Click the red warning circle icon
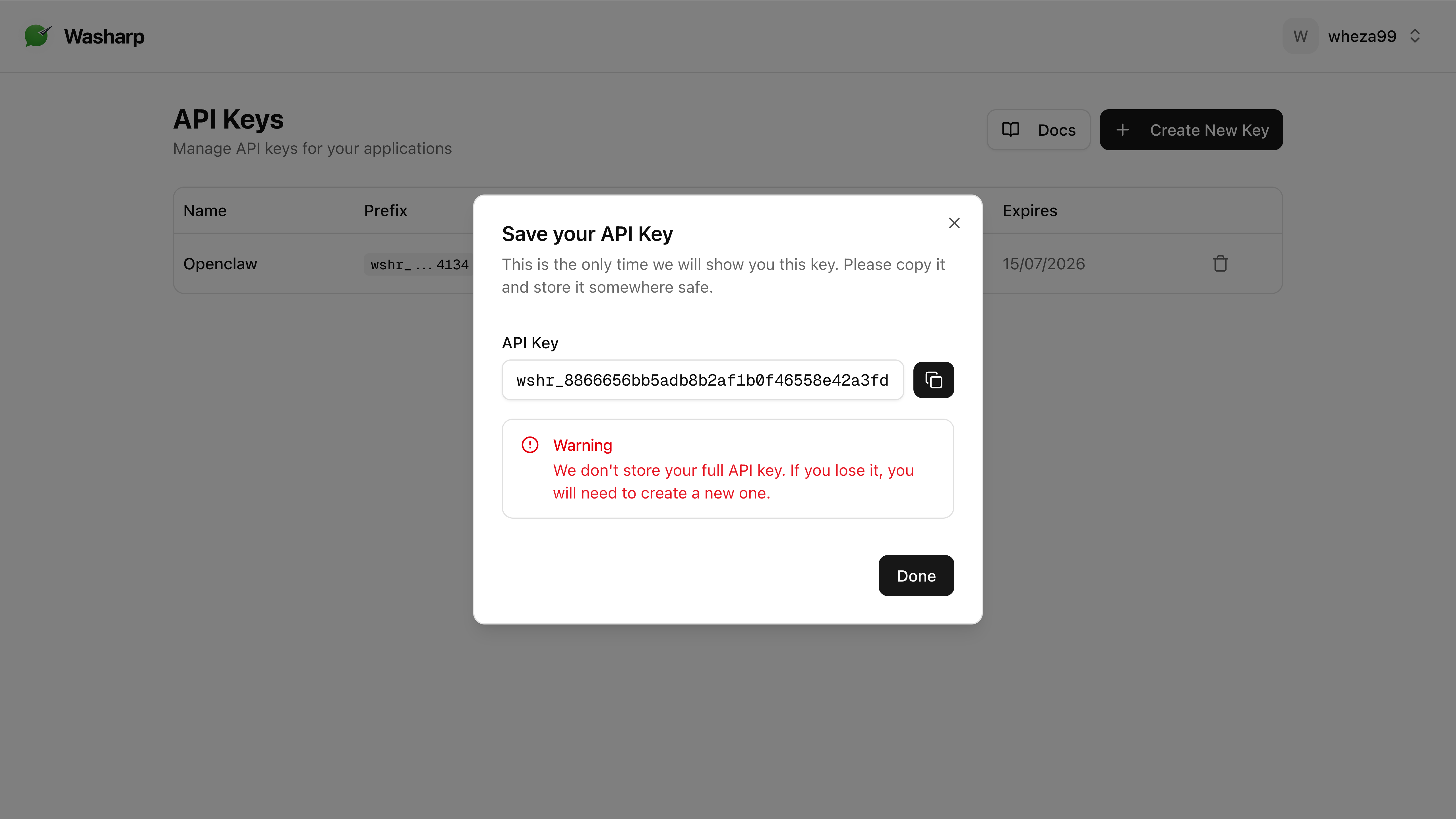 coord(530,445)
